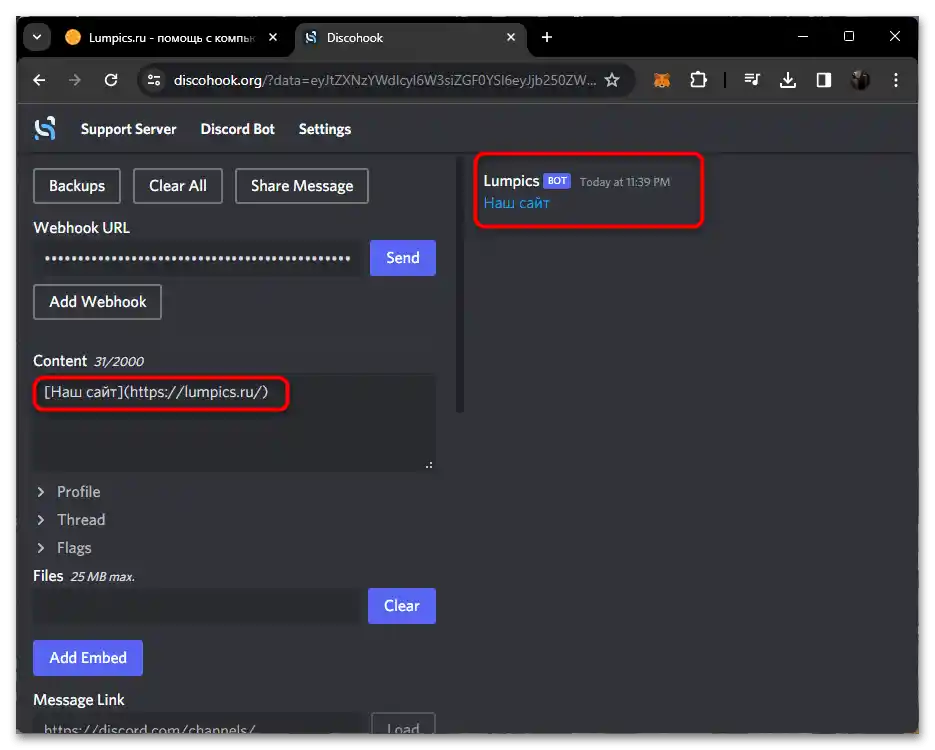935x750 pixels.
Task: Click inside the Content text area
Action: click(x=234, y=423)
